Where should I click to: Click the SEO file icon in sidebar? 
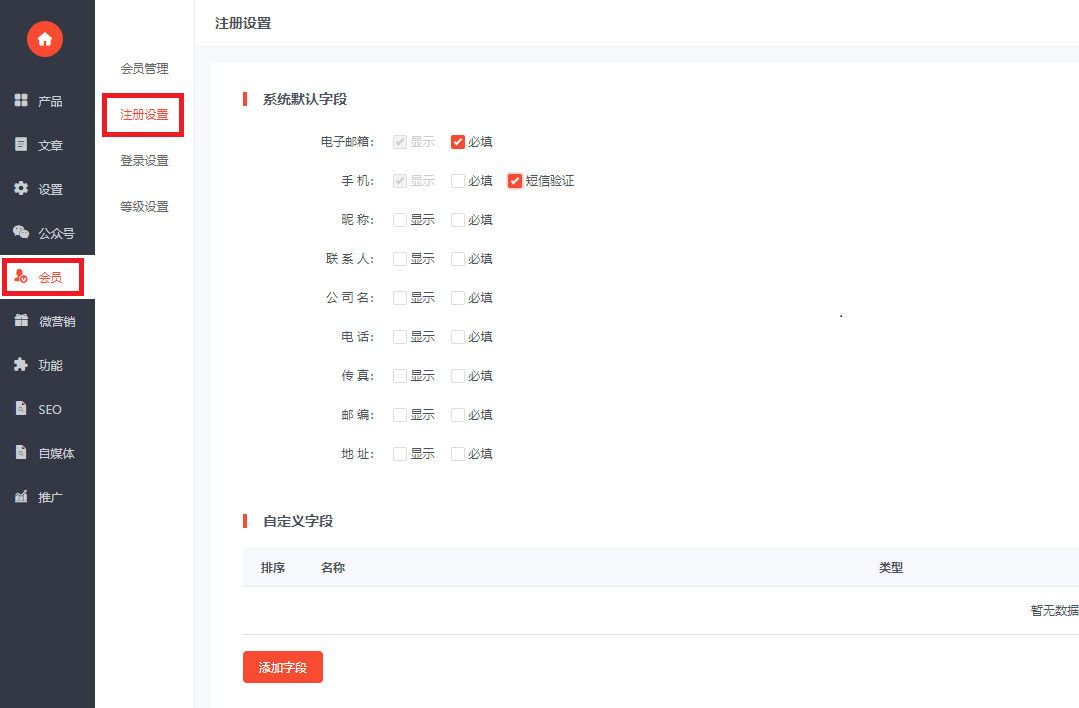21,409
